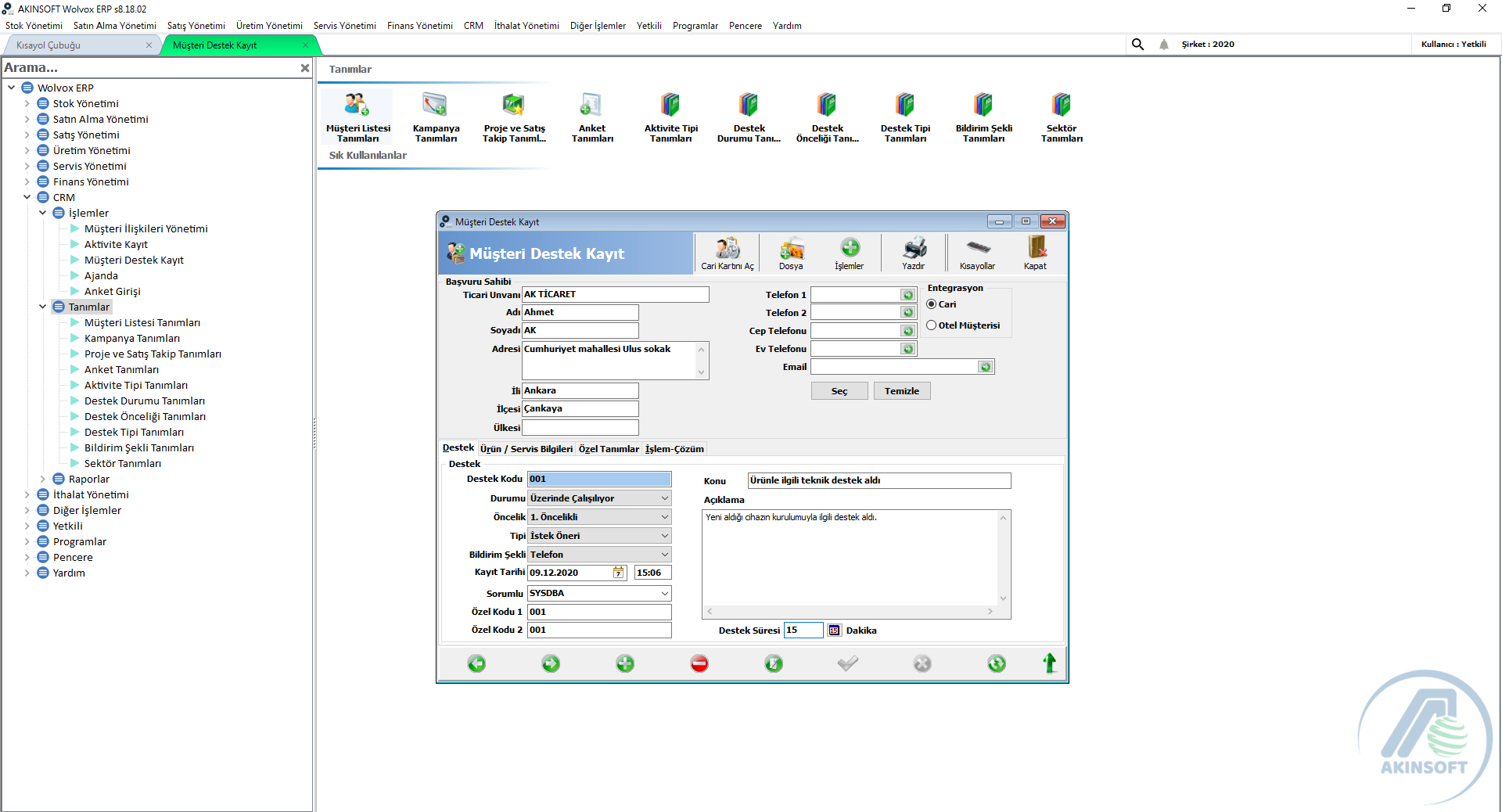The width and height of the screenshot is (1502, 812).
Task: Click the Temizle button
Action: click(901, 391)
